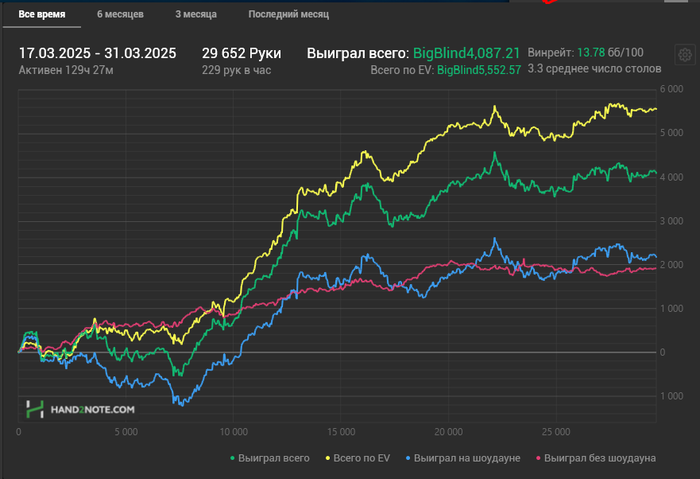Image resolution: width=700 pixels, height=479 pixels.
Task: Click the '4 000' y-axis label
Action: coord(671,177)
